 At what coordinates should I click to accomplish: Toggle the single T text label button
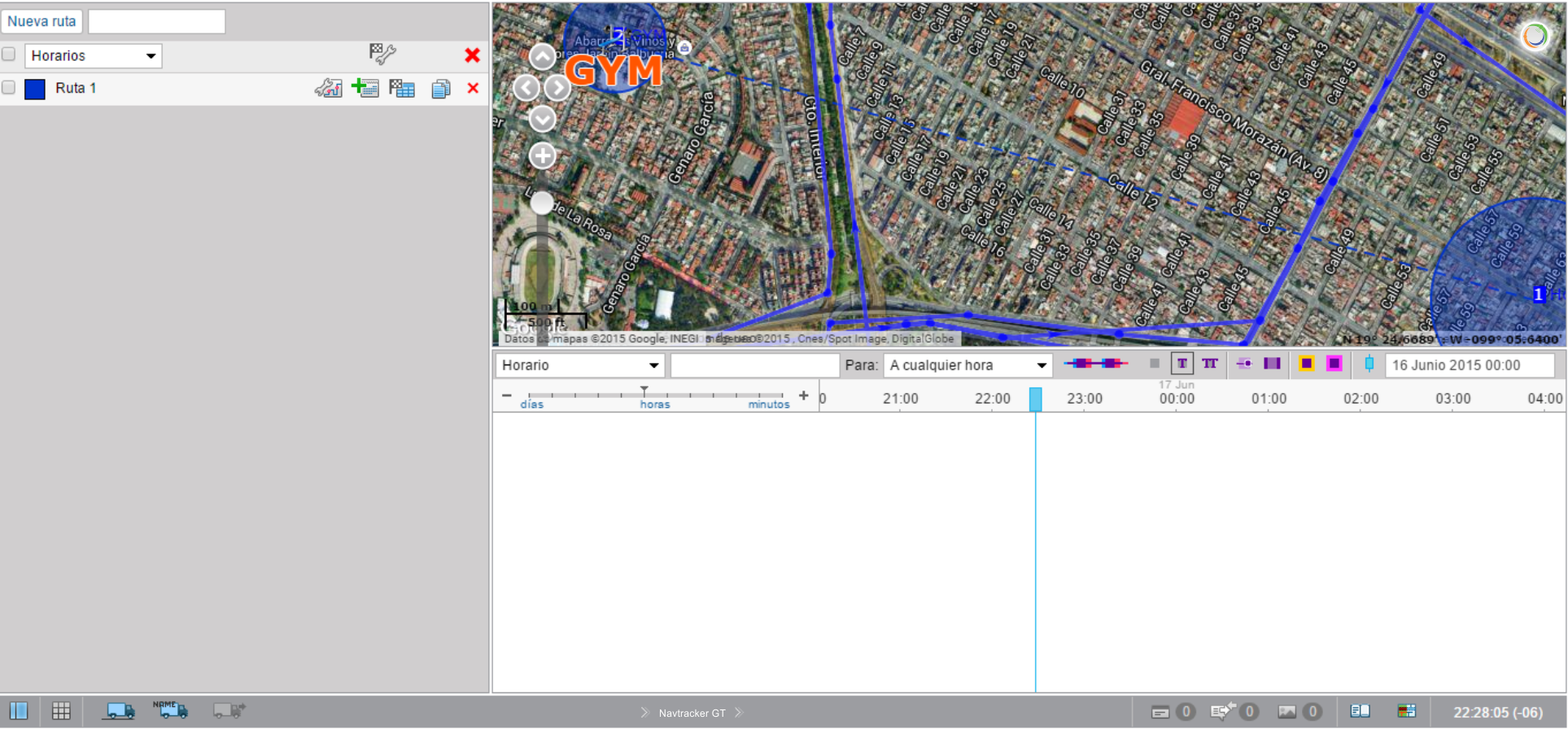click(1181, 364)
